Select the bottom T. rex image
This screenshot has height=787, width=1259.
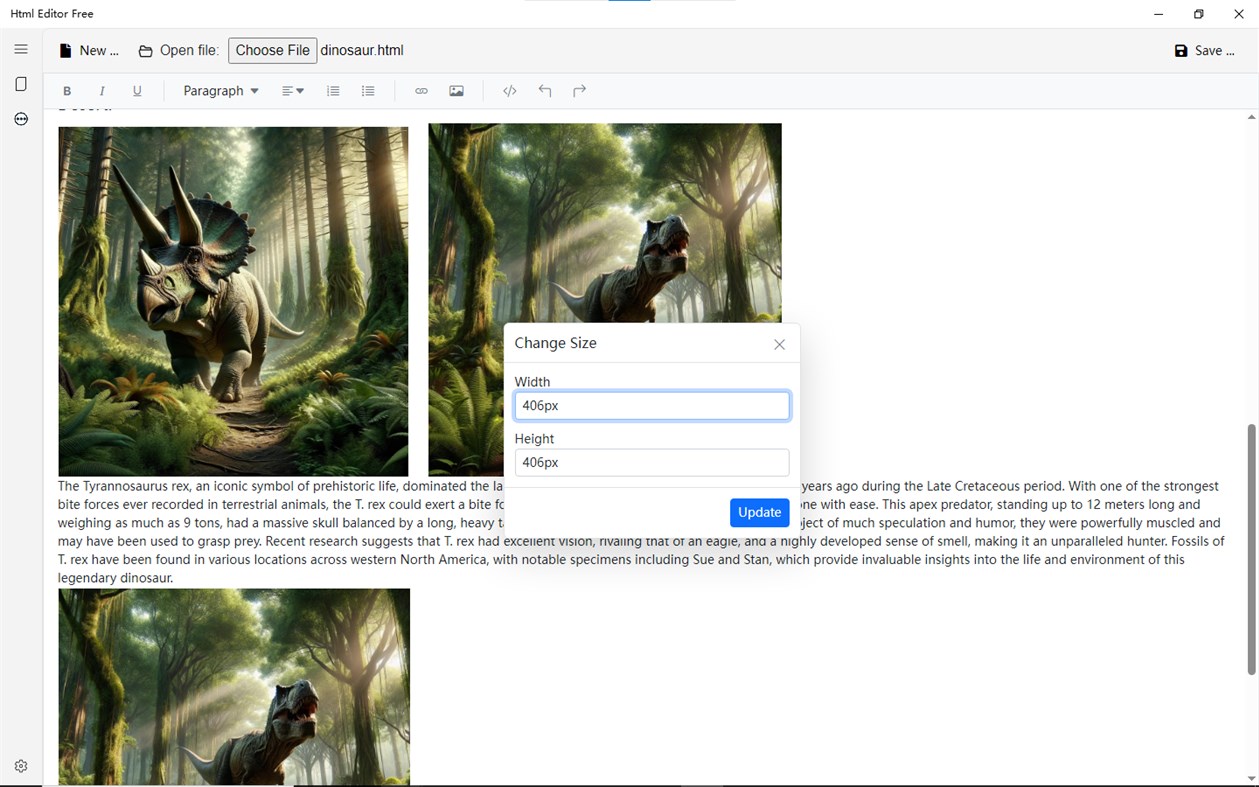234,686
